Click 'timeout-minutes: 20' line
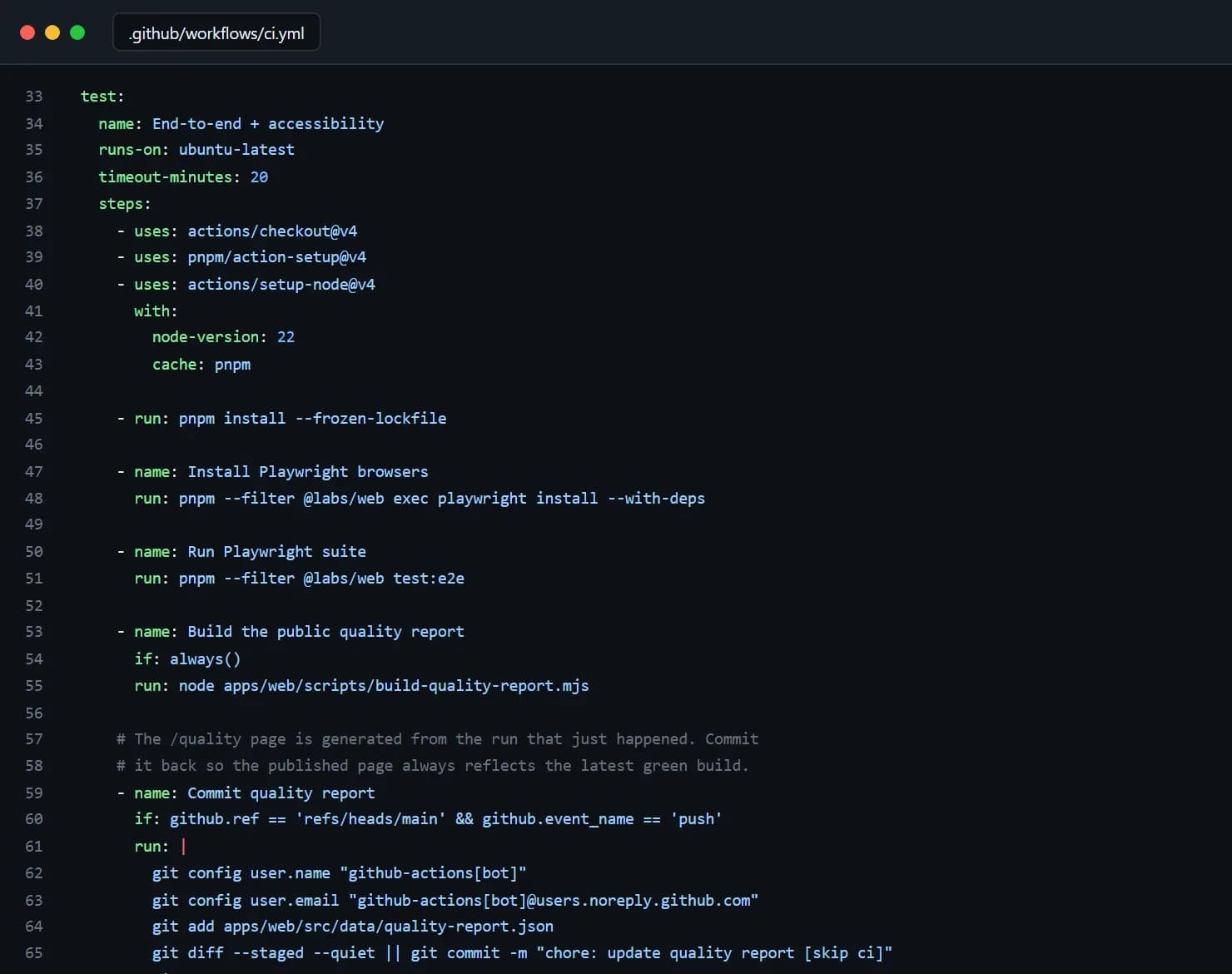1232x974 pixels. pos(183,176)
